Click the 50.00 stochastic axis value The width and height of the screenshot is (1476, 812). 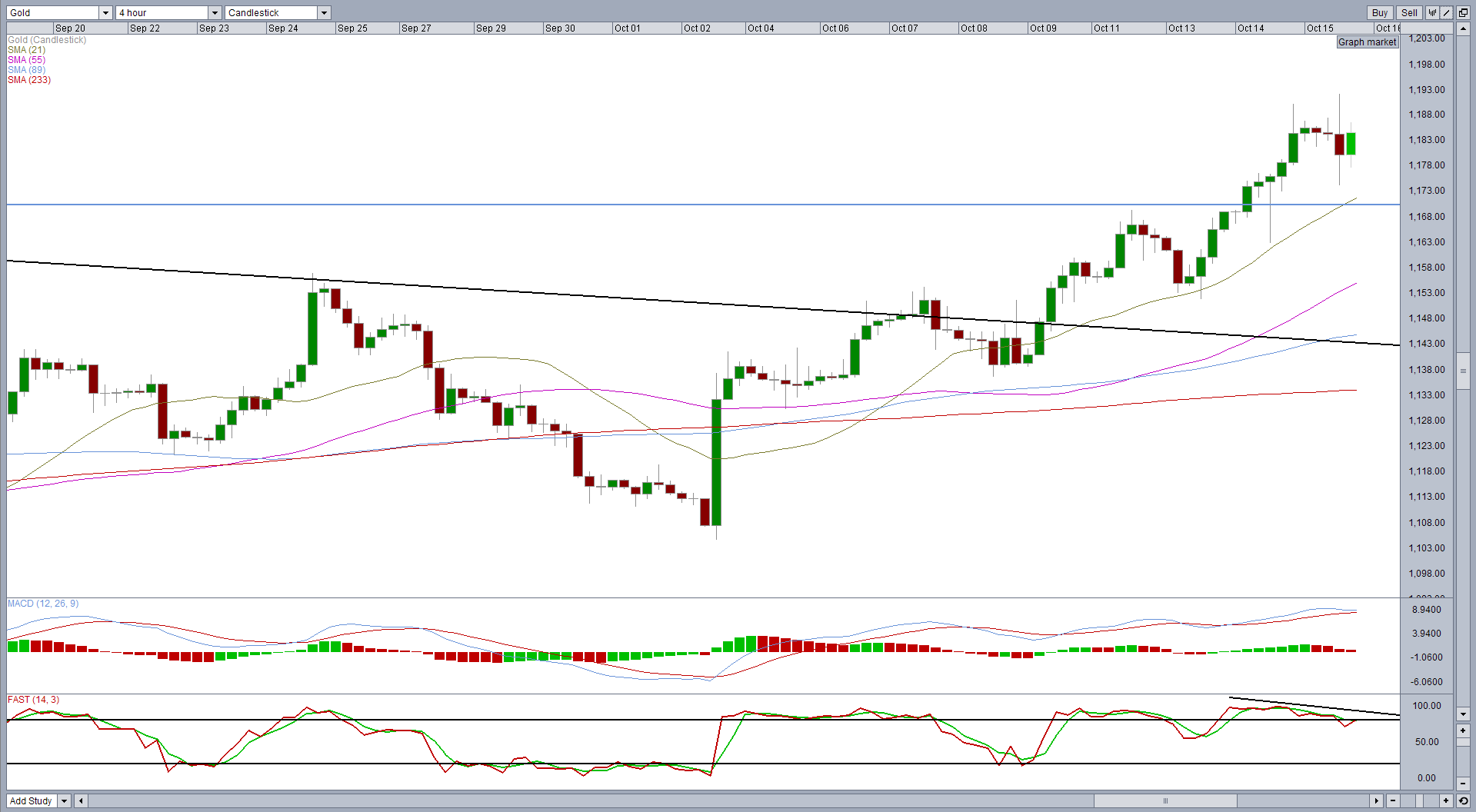pos(1427,742)
